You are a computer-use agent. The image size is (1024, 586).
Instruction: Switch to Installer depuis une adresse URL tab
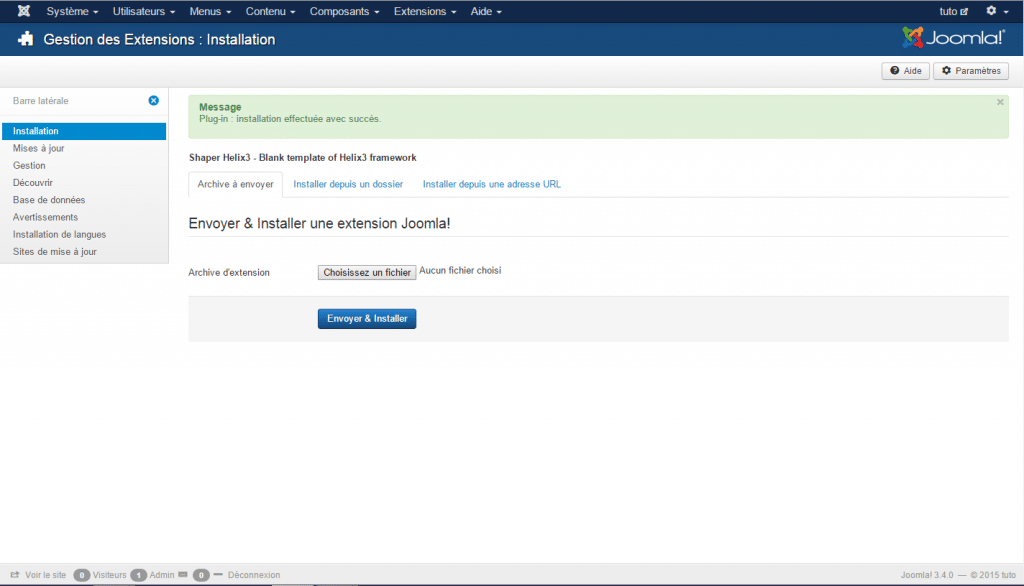(x=491, y=184)
